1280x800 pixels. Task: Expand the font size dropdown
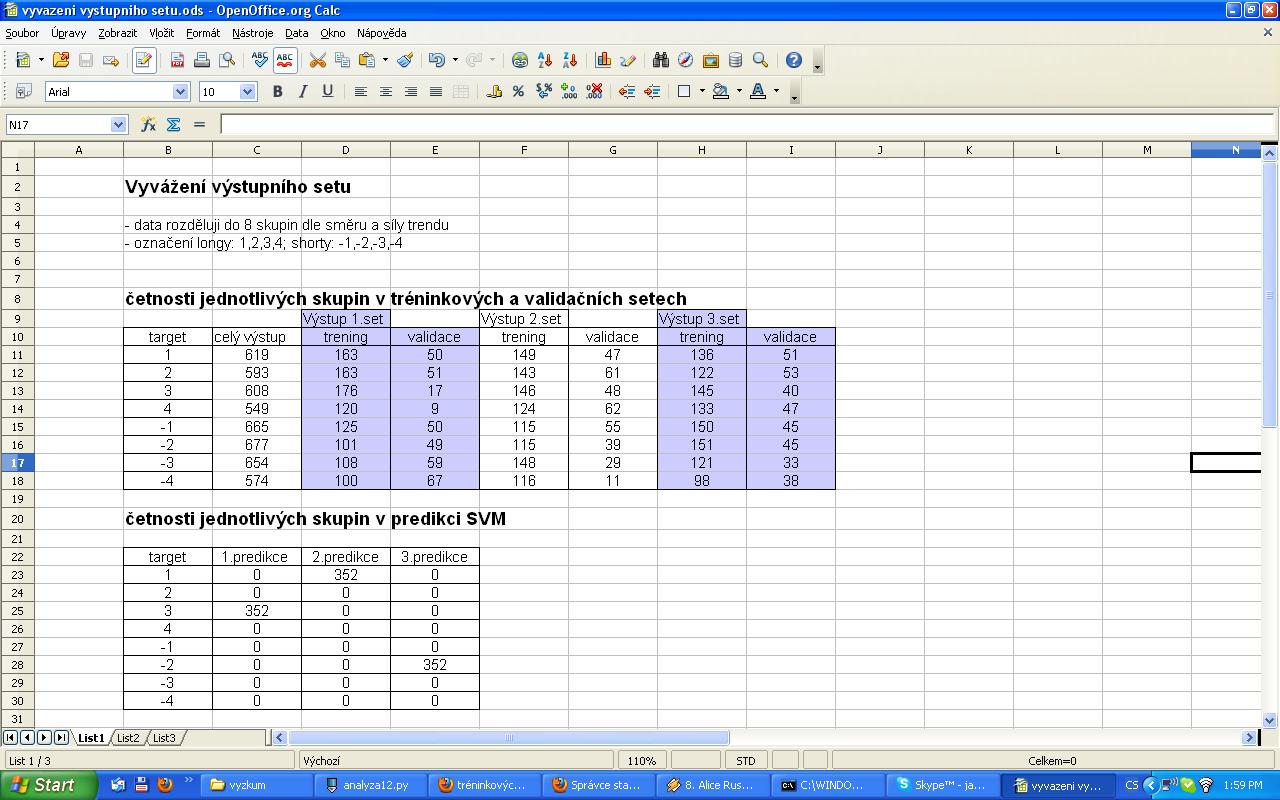247,92
